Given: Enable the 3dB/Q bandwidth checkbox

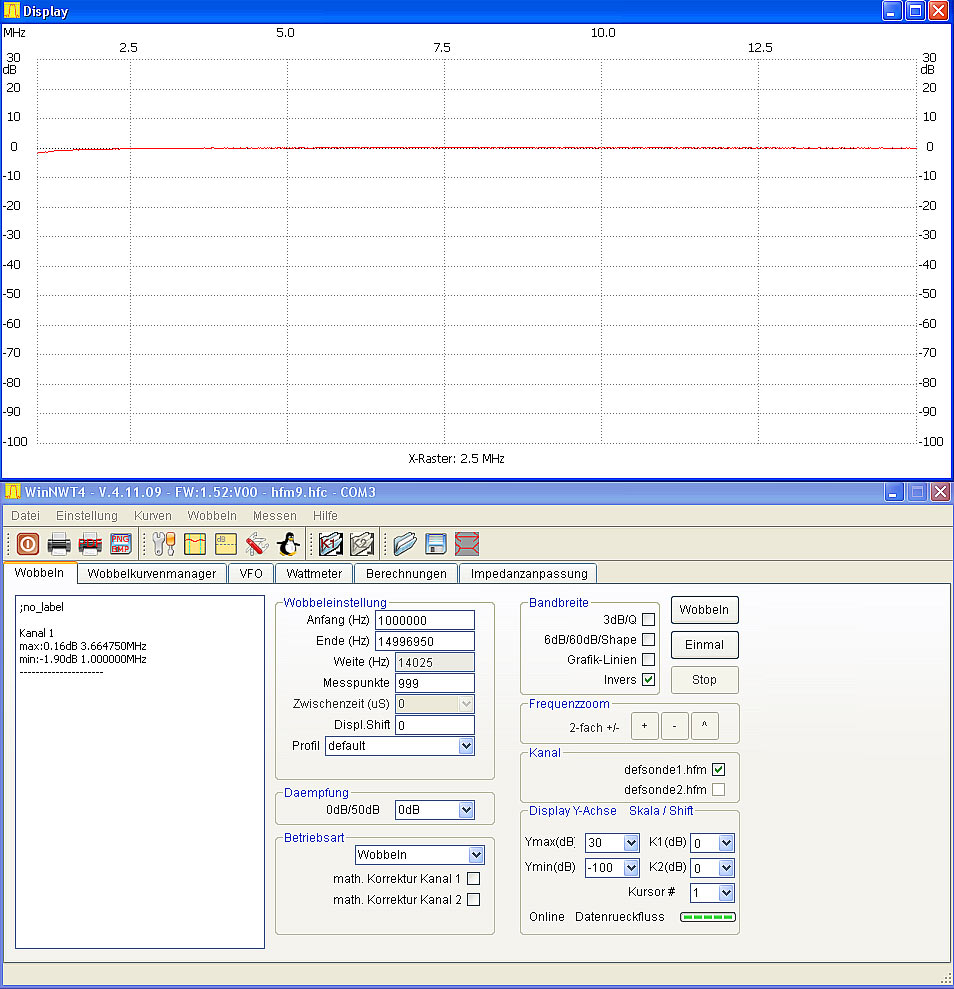Looking at the screenshot, I should (x=648, y=620).
